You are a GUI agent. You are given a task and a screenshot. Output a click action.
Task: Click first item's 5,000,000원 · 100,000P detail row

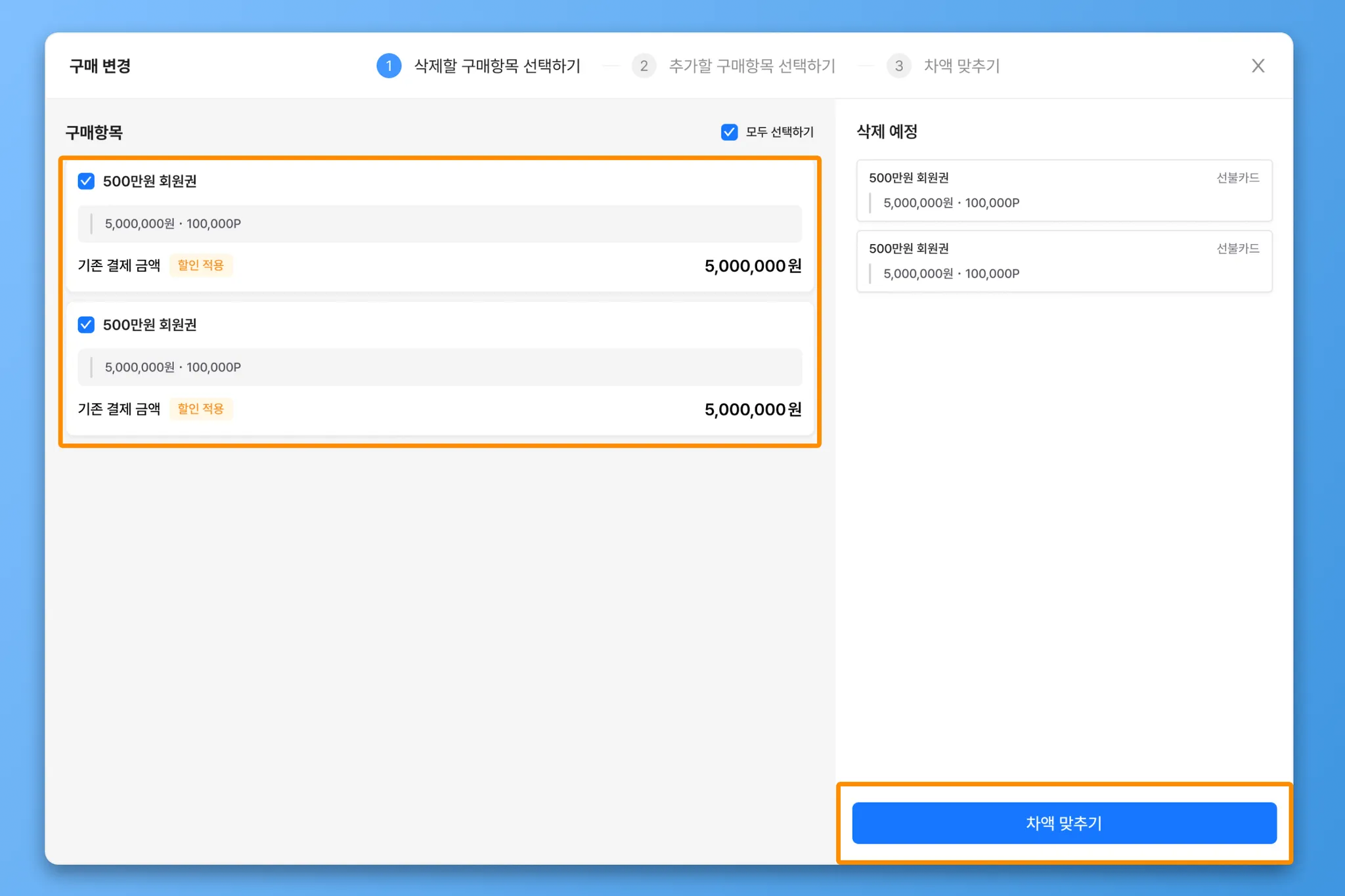[x=439, y=224]
